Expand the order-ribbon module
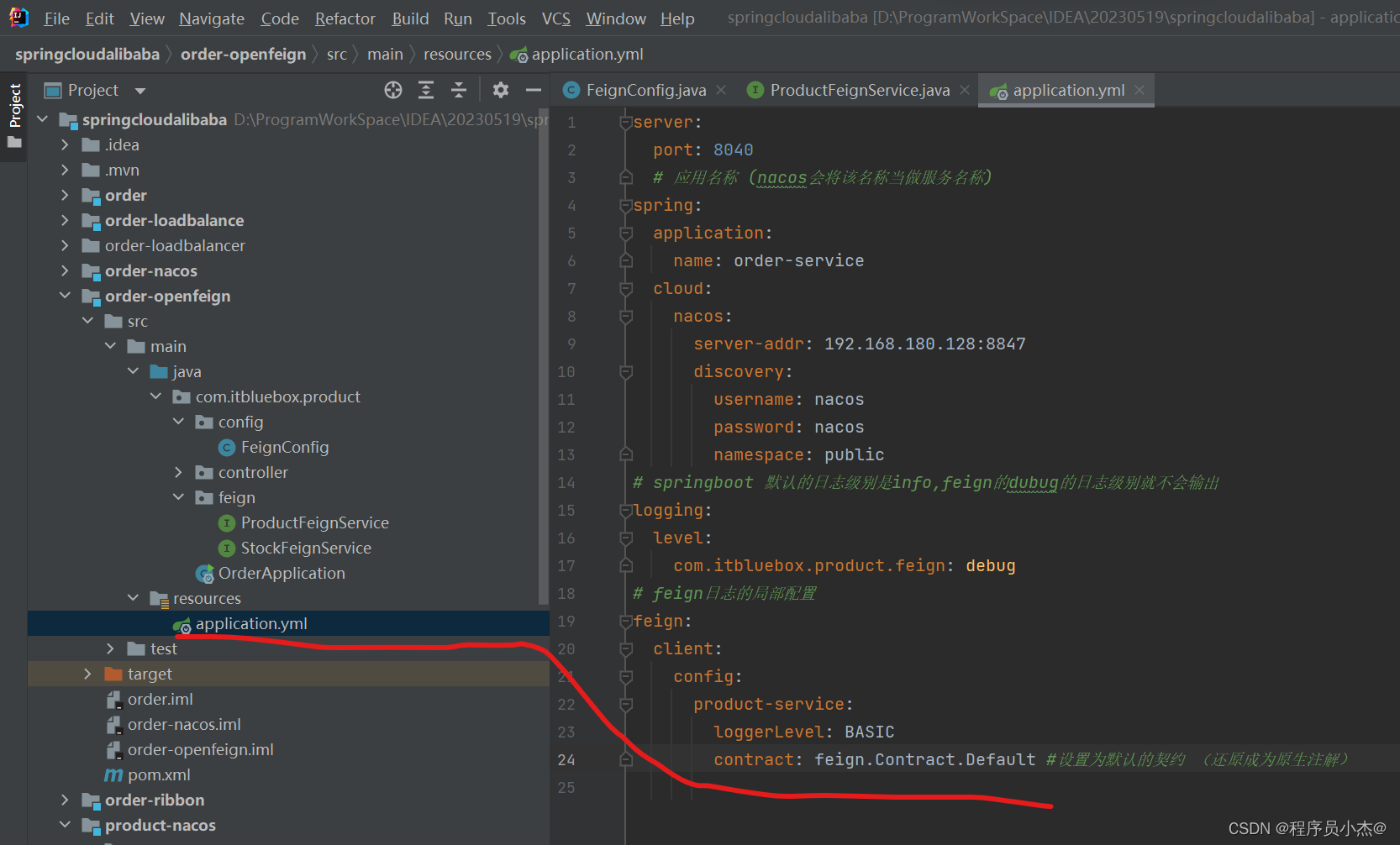The height and width of the screenshot is (845, 1400). [65, 800]
